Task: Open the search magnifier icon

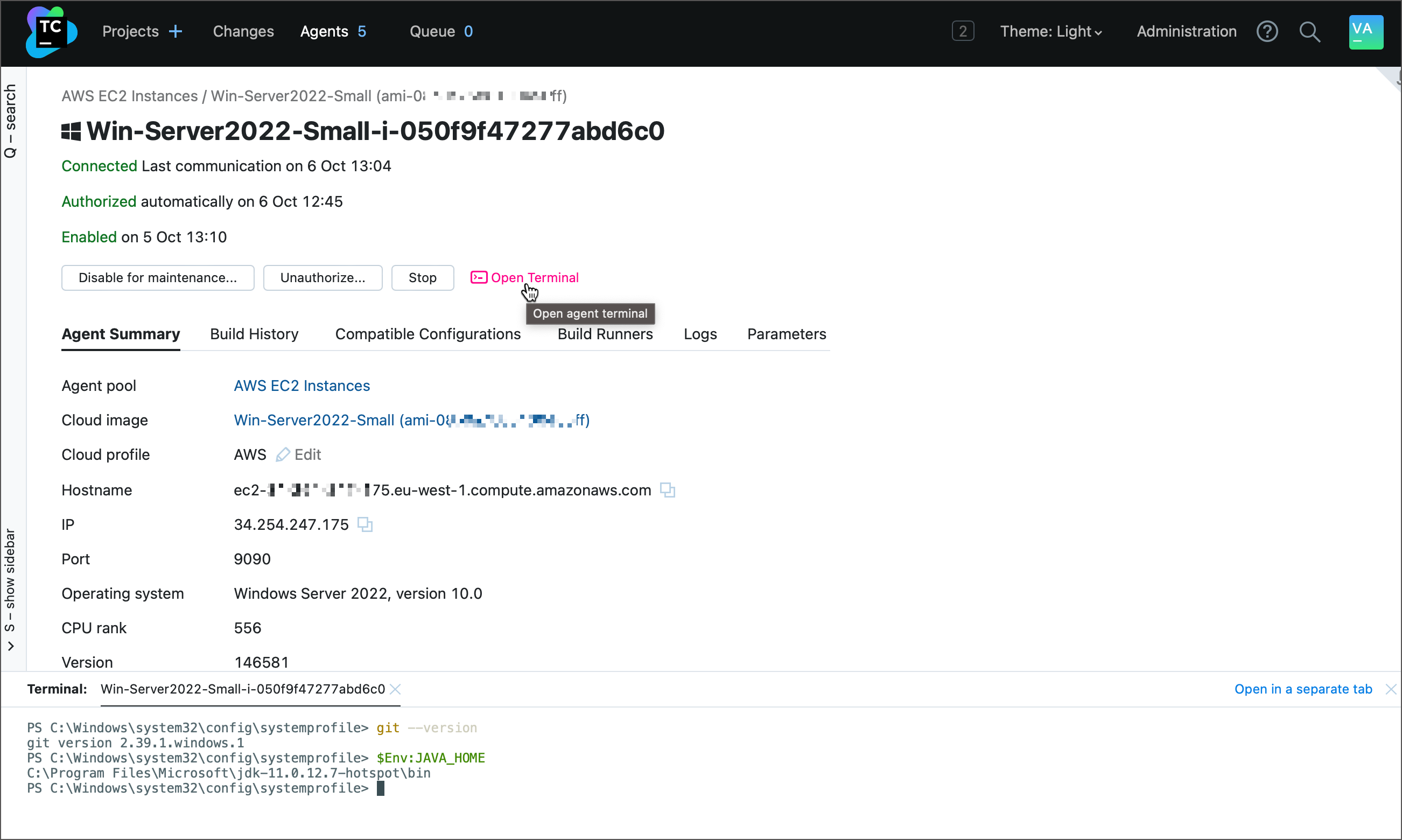Action: click(1310, 32)
